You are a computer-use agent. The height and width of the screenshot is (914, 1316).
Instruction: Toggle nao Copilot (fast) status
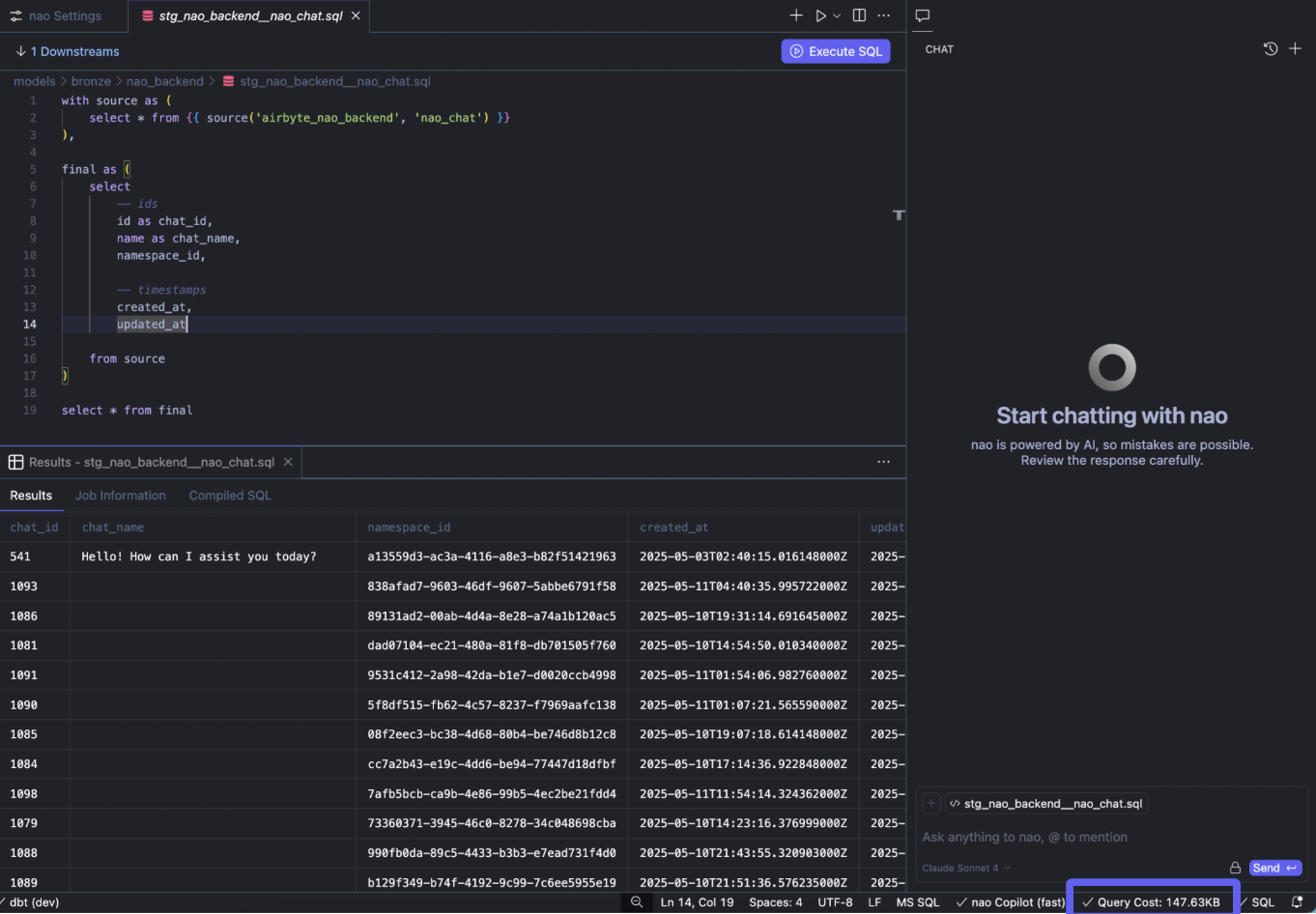pos(1011,902)
